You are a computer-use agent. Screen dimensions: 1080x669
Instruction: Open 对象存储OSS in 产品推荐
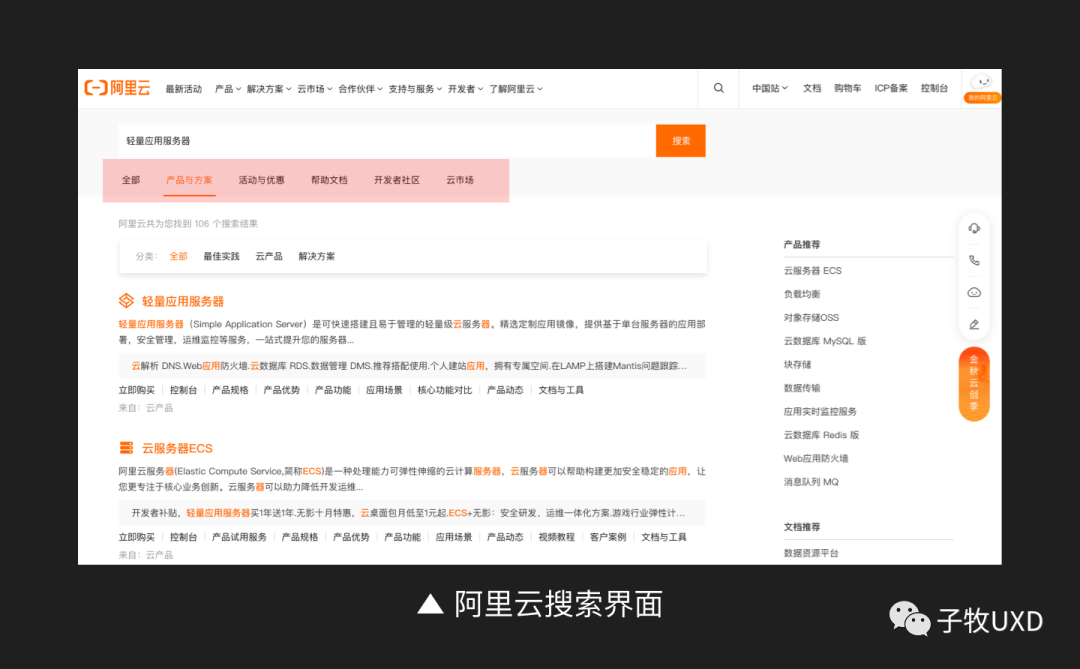[811, 318]
